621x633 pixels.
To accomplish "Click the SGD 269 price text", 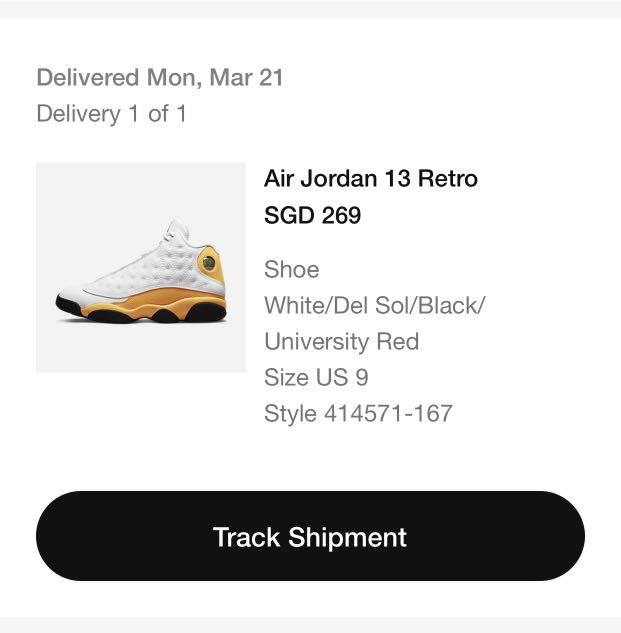I will tap(312, 215).
